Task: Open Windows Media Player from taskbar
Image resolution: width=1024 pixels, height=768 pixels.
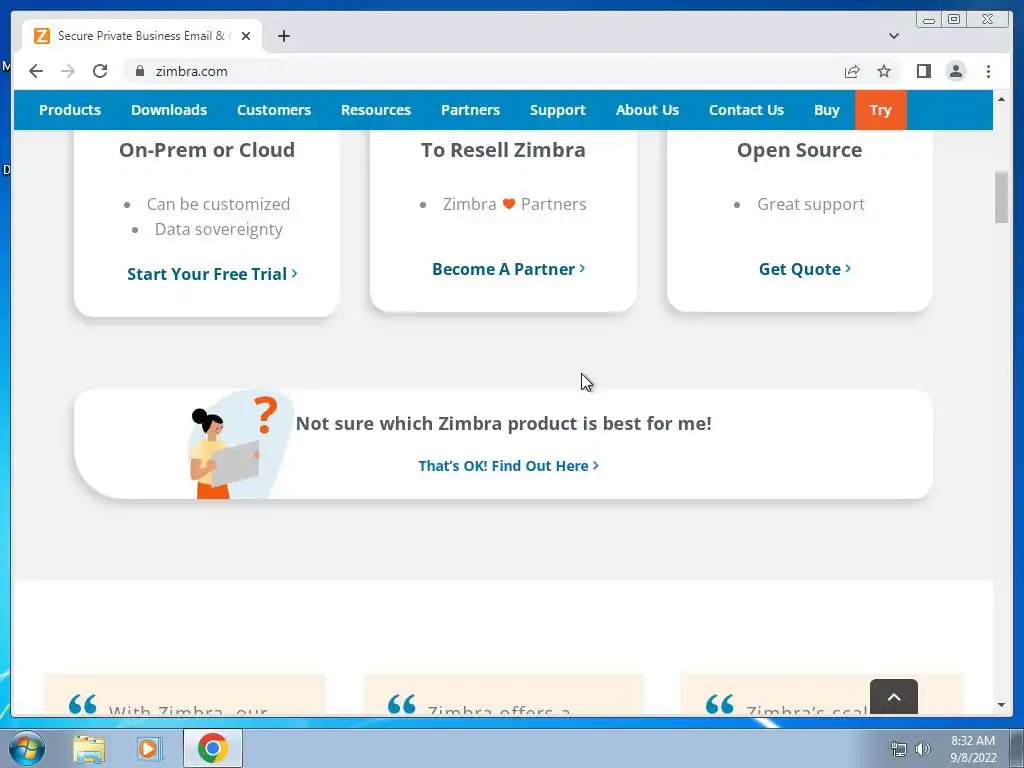Action: [x=150, y=749]
